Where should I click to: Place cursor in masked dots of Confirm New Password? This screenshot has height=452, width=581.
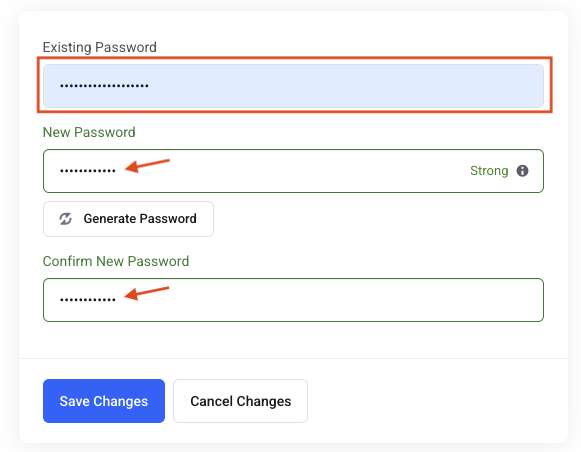88,300
